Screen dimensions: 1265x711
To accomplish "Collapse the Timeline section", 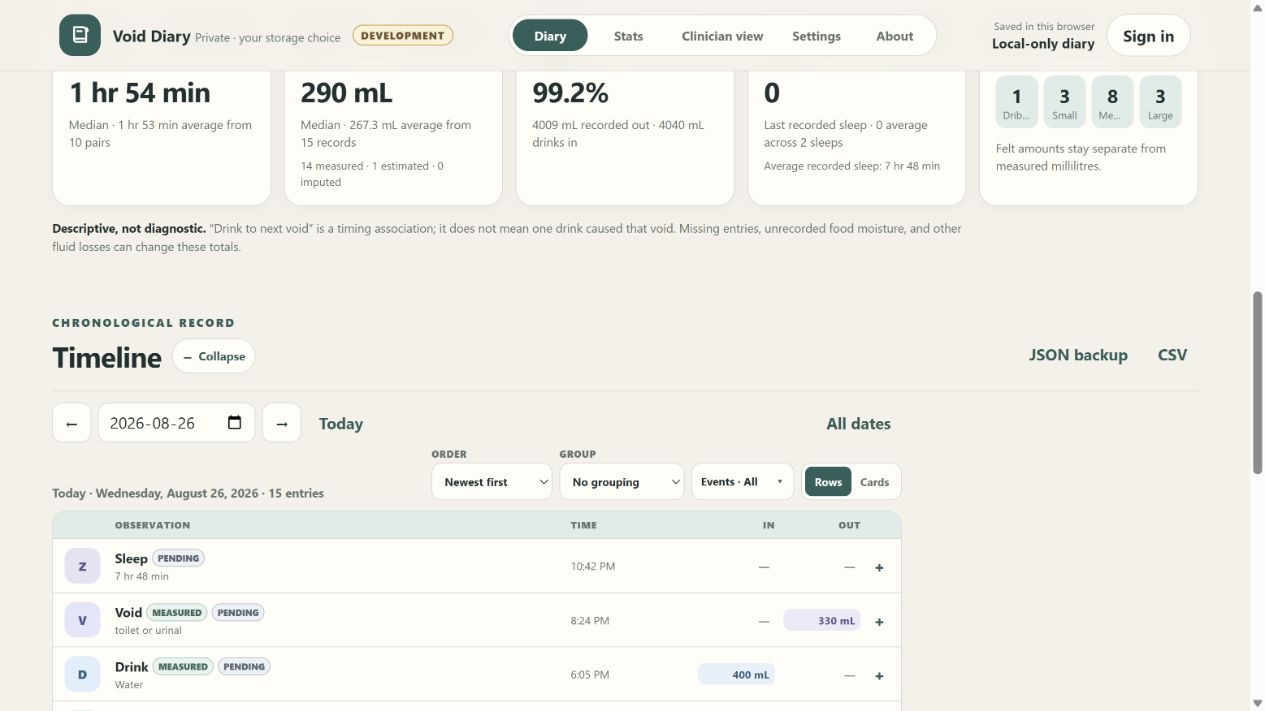I will (x=213, y=356).
